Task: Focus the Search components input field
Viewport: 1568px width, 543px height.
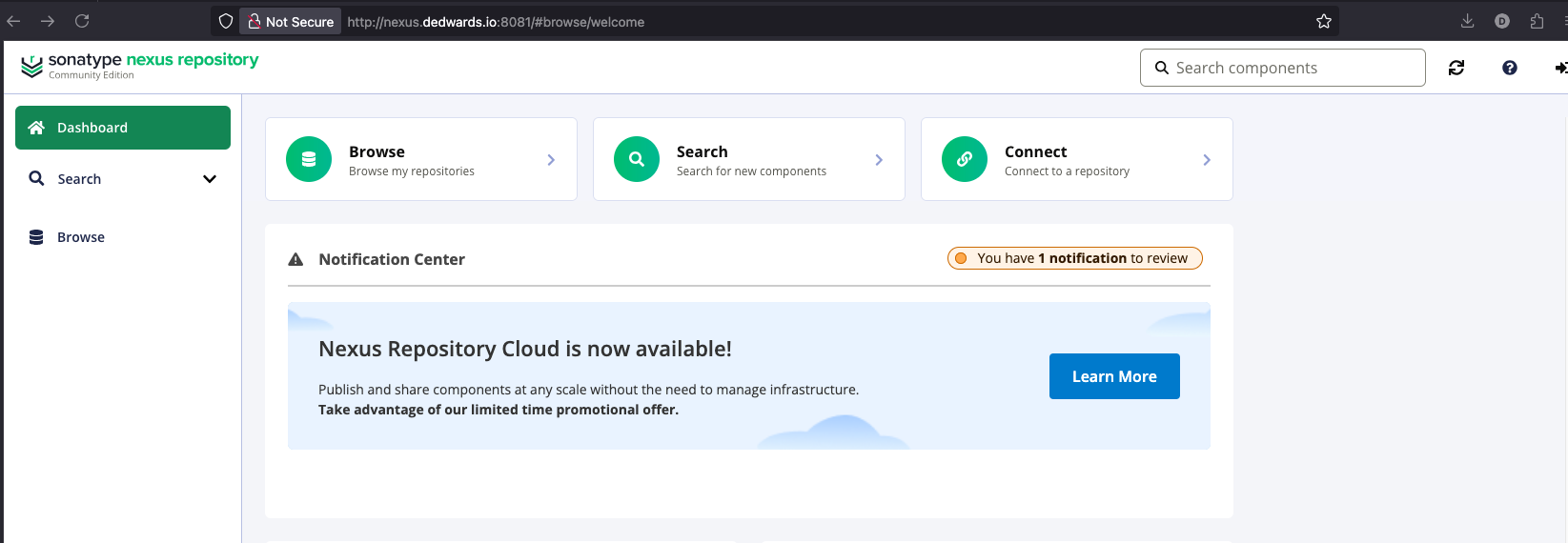Action: (1283, 68)
